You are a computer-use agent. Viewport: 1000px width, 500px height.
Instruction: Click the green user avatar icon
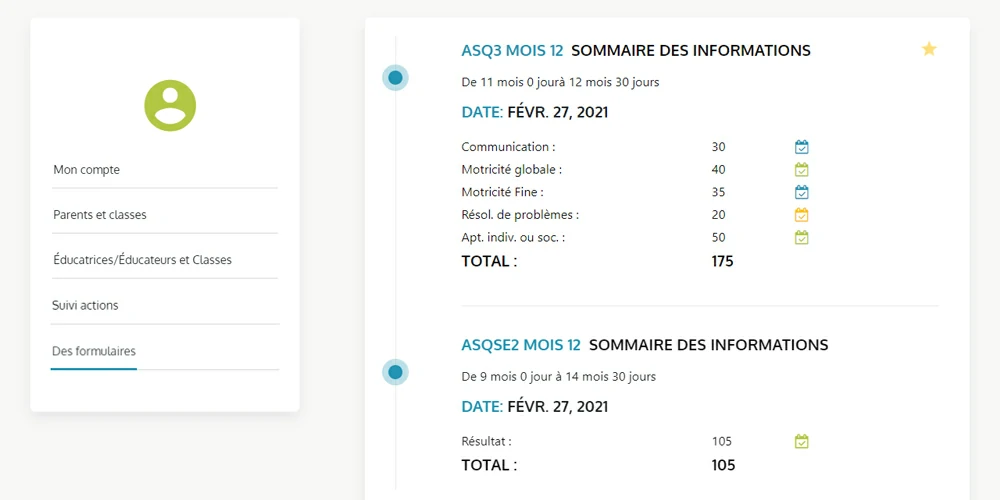coord(170,106)
